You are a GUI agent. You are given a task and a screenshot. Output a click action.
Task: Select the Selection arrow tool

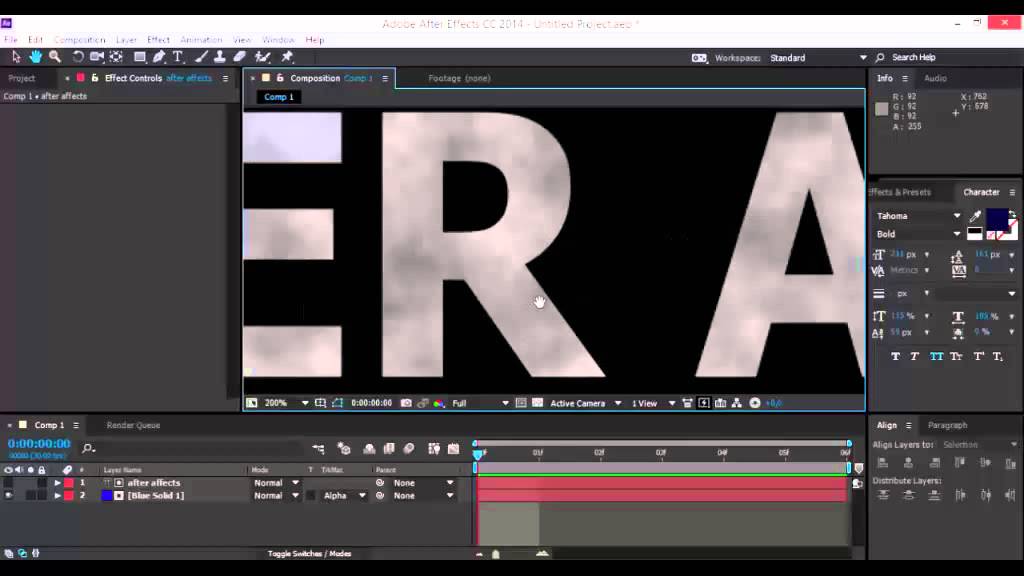pyautogui.click(x=16, y=57)
